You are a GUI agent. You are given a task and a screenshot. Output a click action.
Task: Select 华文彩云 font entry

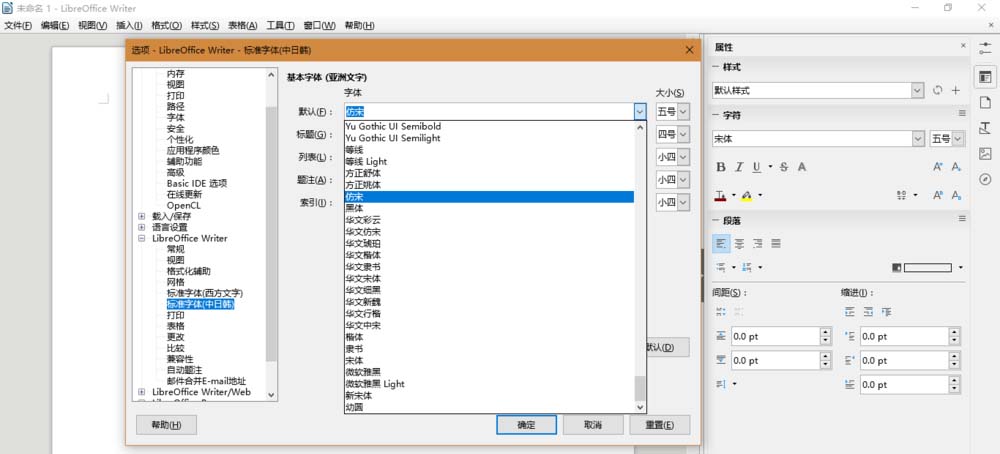(x=489, y=220)
